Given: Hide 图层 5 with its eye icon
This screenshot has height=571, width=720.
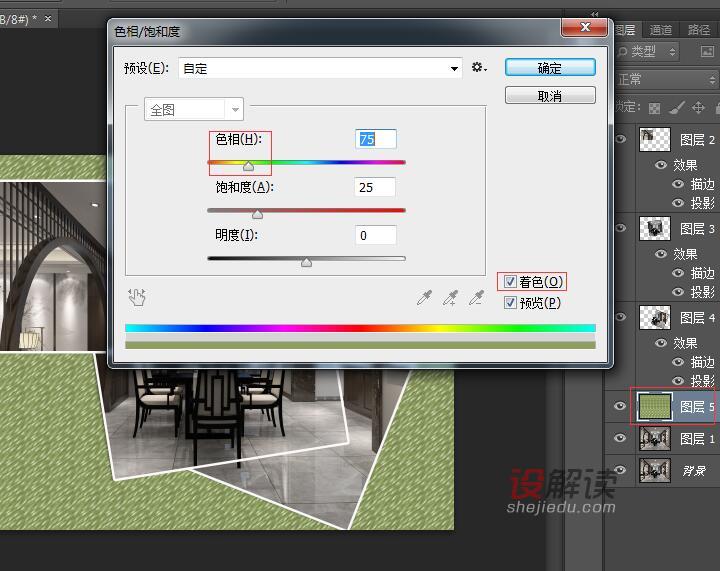Looking at the screenshot, I should pos(620,406).
